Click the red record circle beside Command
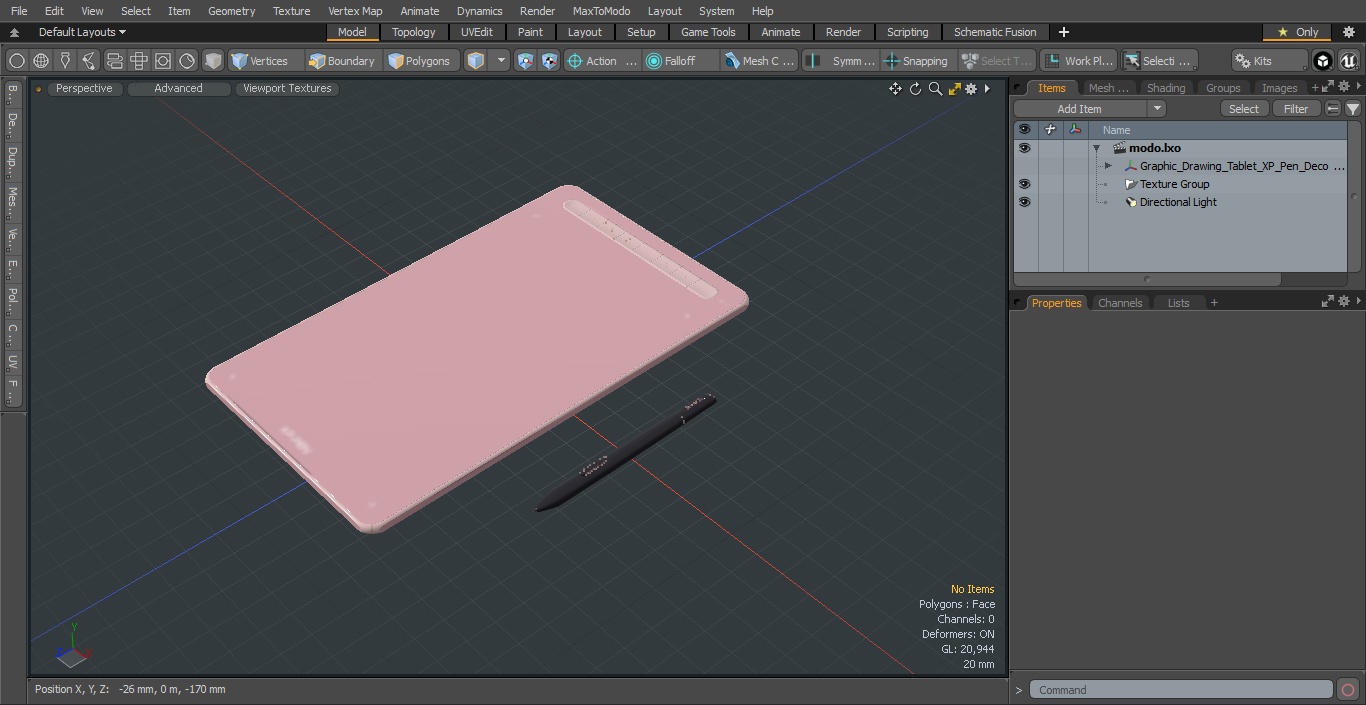This screenshot has width=1366, height=705. tap(1348, 690)
